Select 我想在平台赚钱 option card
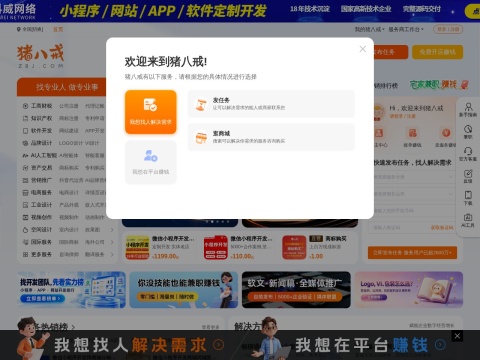Image resolution: width=480 pixels, height=360 pixels. click(151, 162)
